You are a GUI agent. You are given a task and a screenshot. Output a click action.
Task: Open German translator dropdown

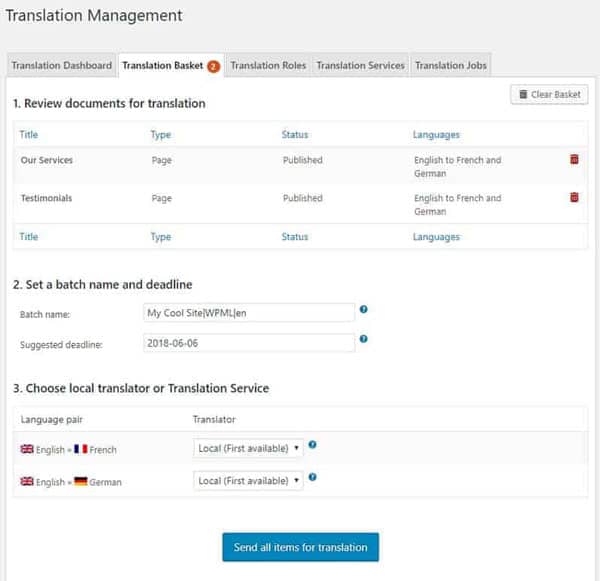tap(248, 481)
